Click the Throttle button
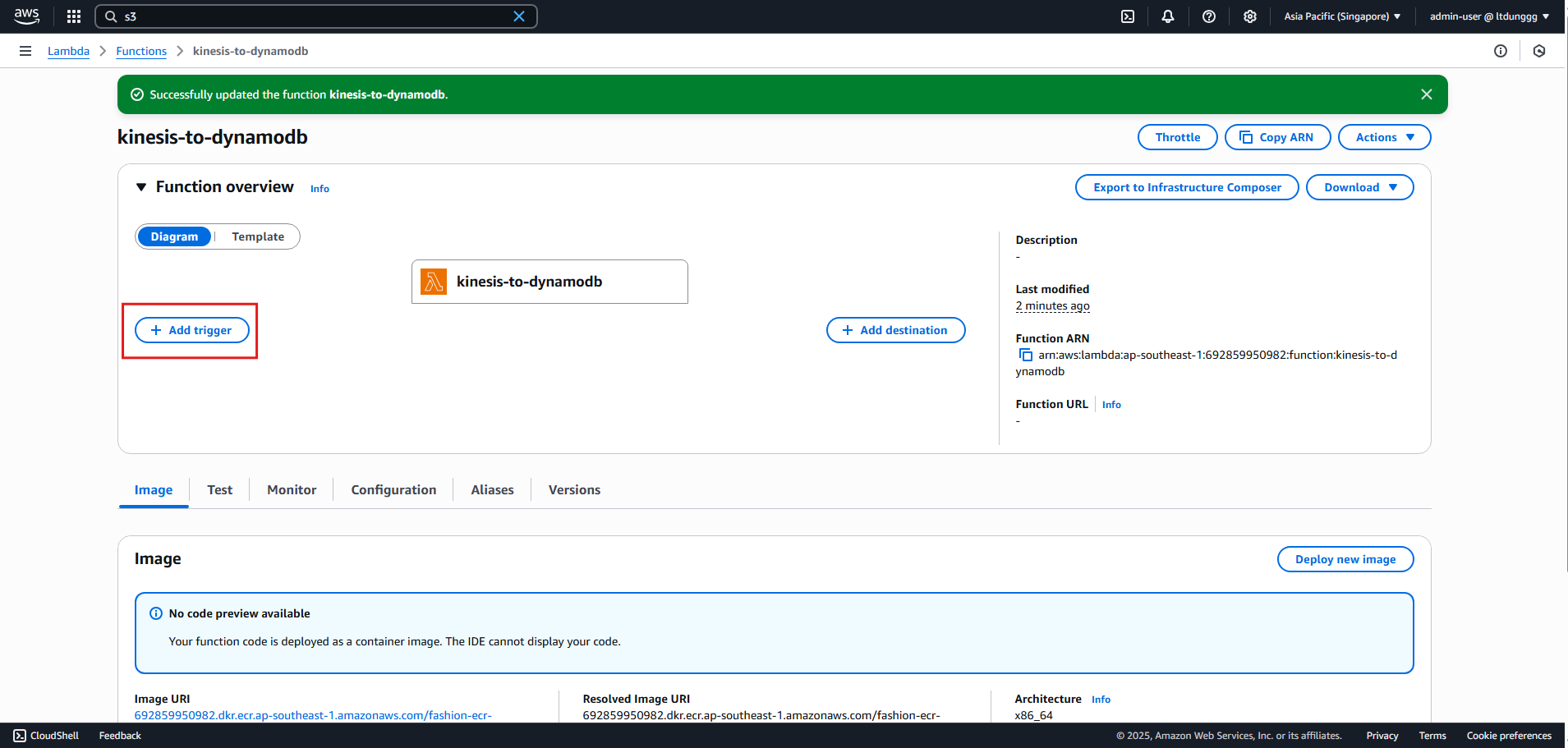 coord(1178,137)
